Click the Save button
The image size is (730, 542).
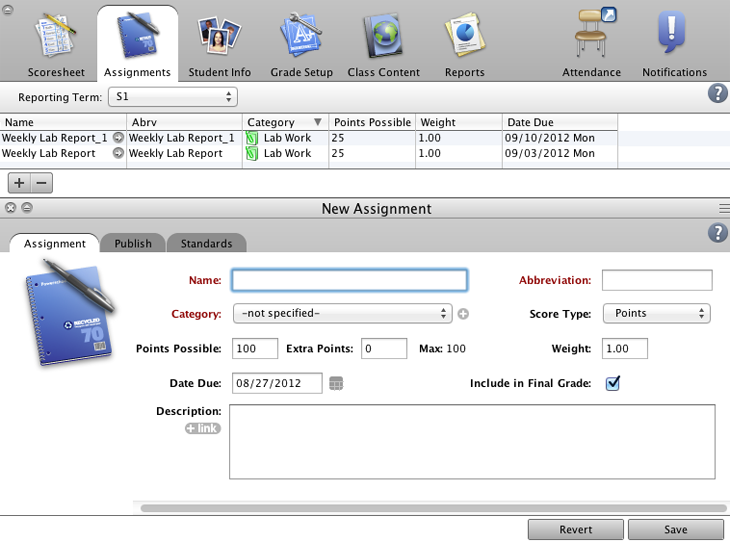(675, 530)
